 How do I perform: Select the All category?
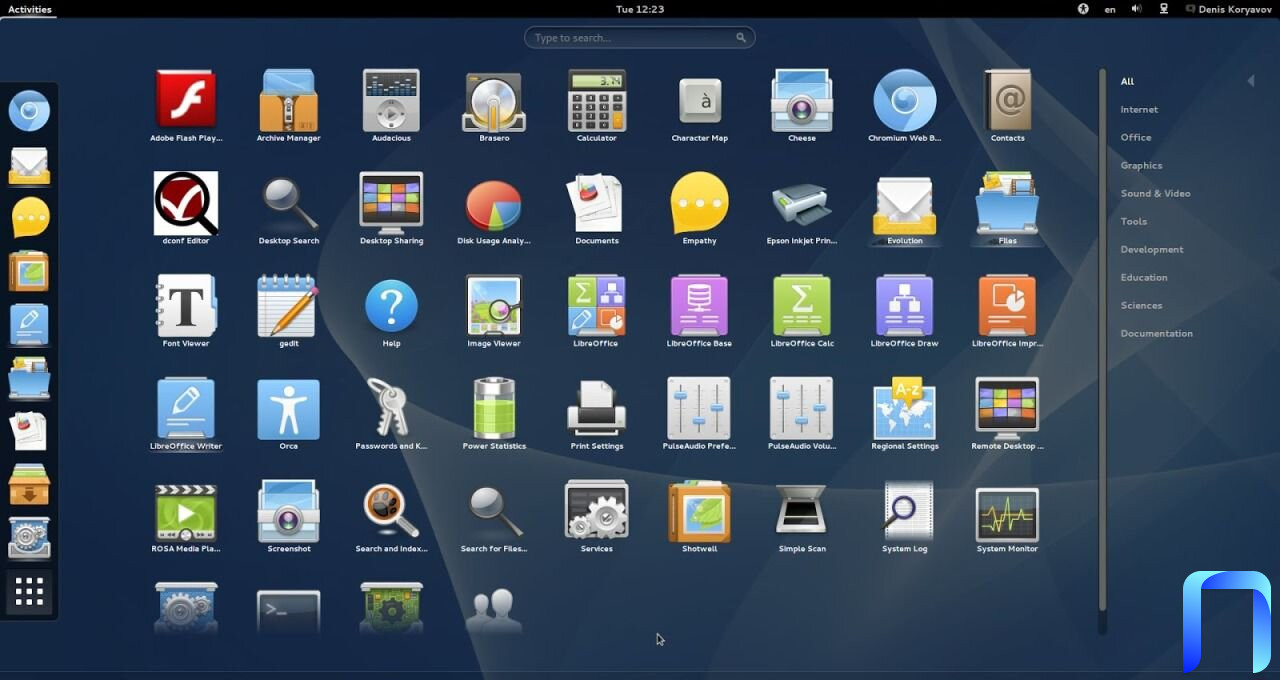(x=1127, y=82)
